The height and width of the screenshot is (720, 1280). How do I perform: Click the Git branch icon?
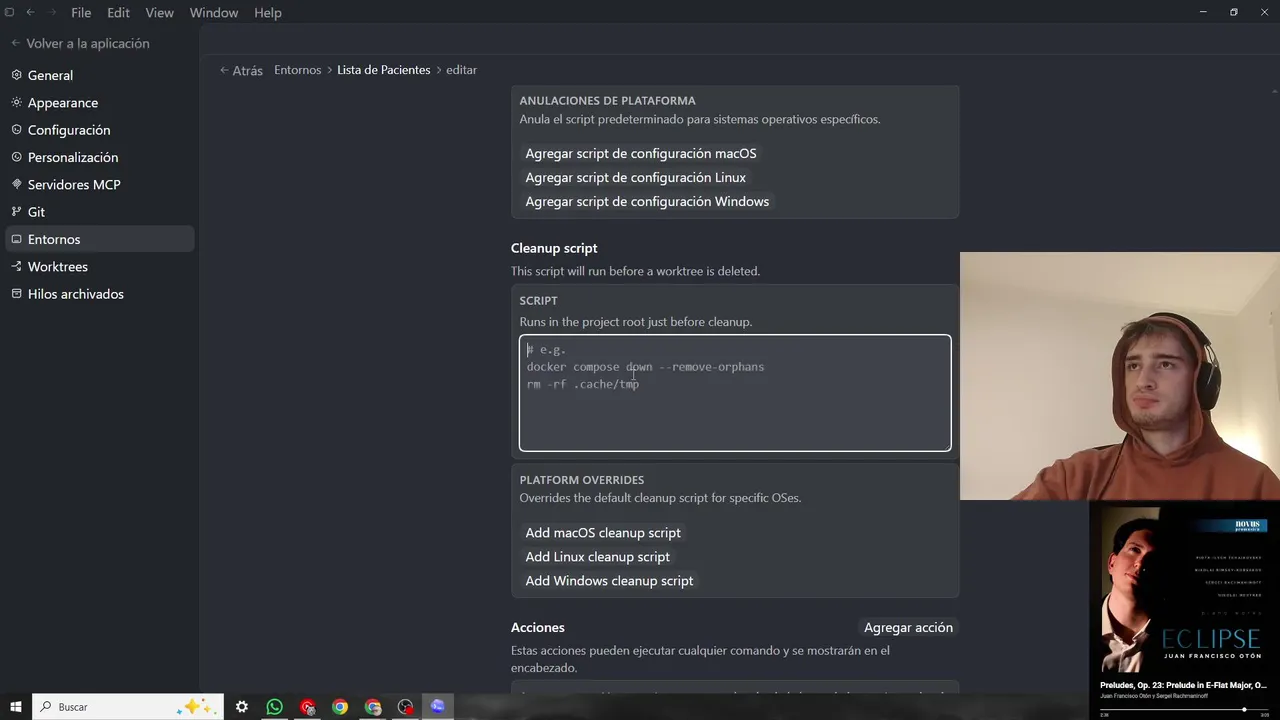tap(16, 212)
